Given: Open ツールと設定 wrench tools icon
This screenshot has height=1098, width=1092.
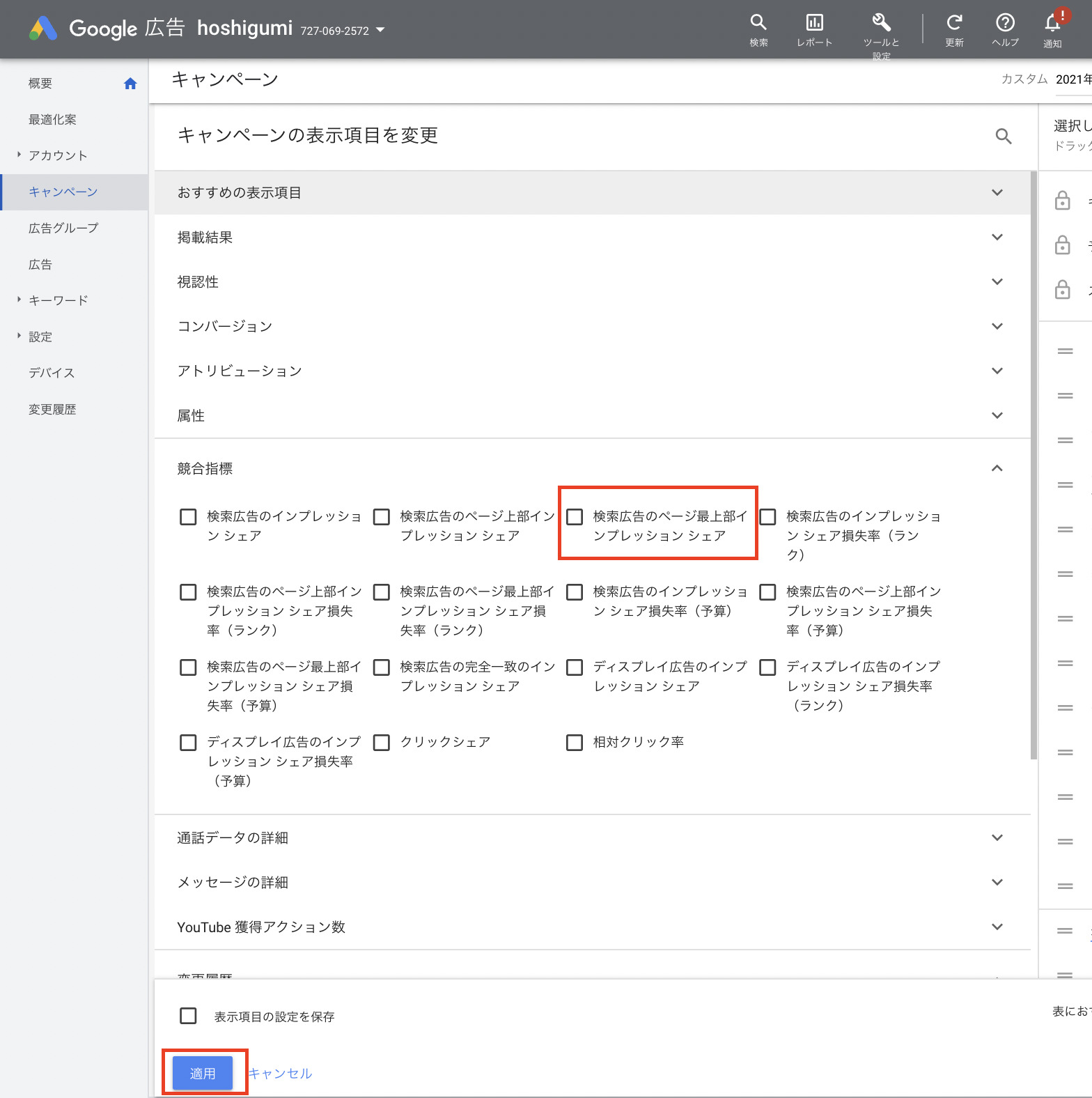Looking at the screenshot, I should (x=881, y=23).
